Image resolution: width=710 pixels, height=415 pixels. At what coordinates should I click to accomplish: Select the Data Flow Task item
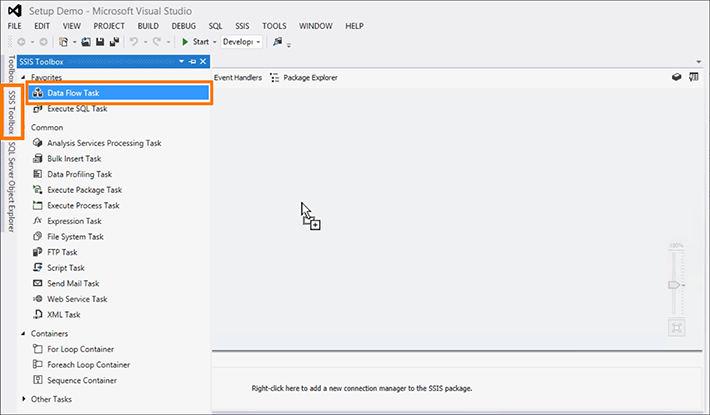point(119,93)
